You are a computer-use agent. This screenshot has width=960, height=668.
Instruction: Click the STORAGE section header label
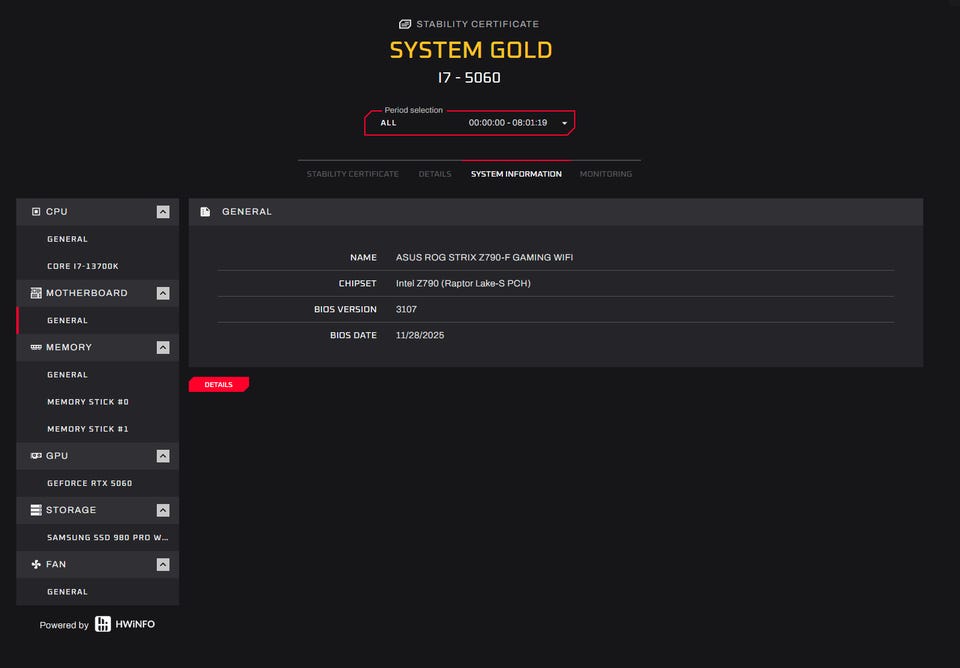71,510
